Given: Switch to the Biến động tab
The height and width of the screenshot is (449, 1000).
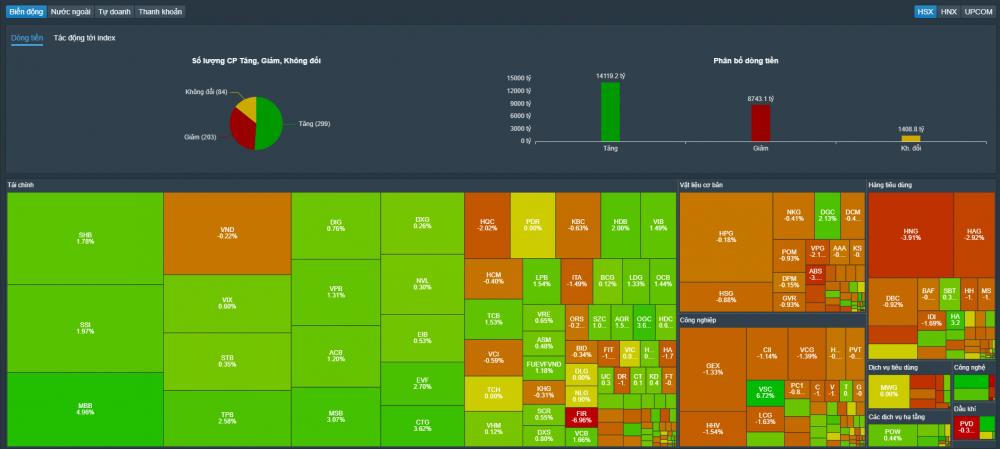Looking at the screenshot, I should tap(26, 11).
